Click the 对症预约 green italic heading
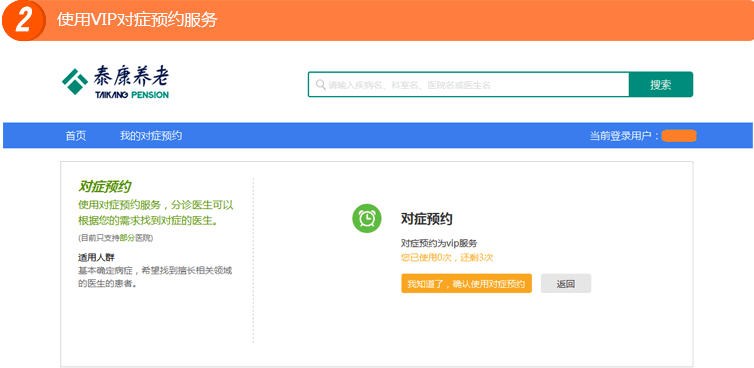754x368 pixels. pyautogui.click(x=105, y=187)
